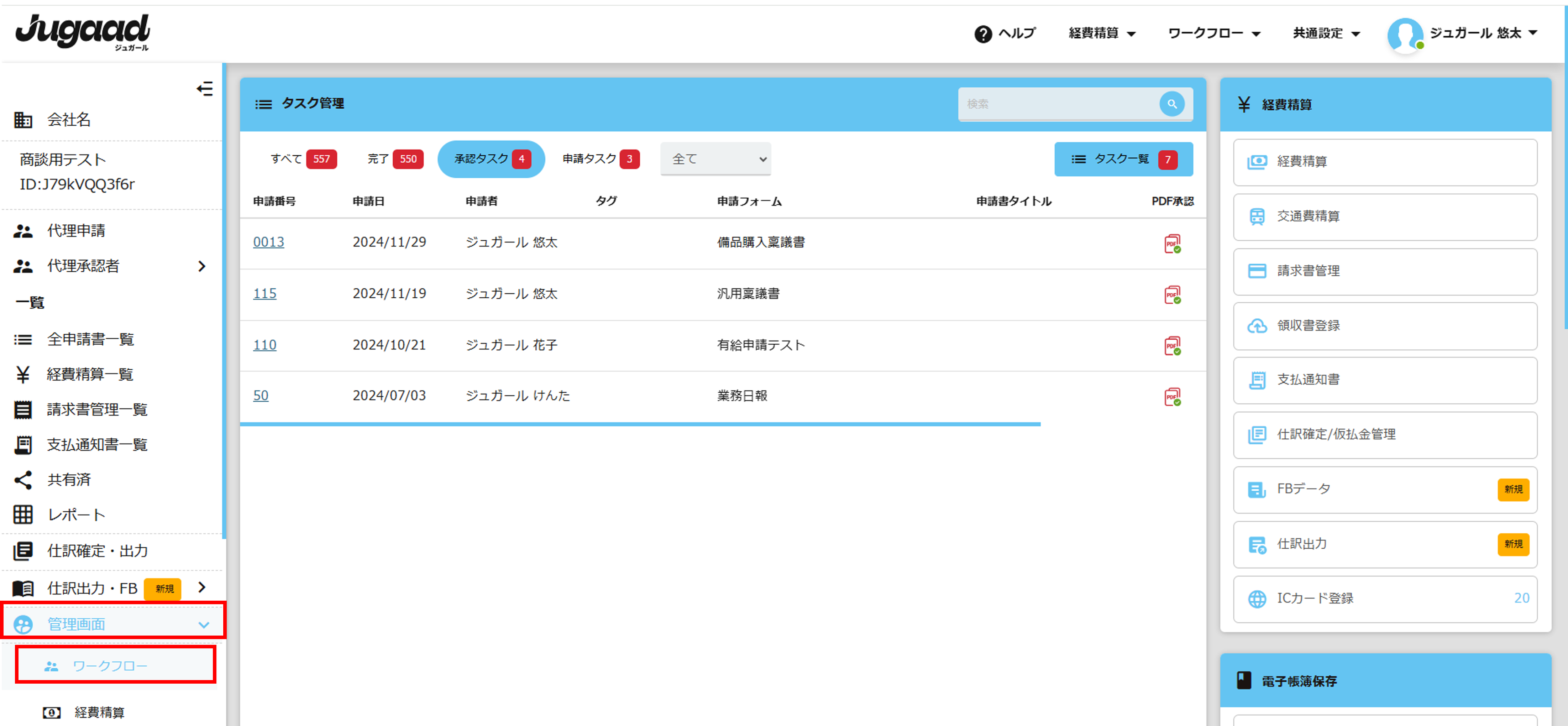Click the 経費精算 panel button
1568x726 pixels.
click(1385, 163)
